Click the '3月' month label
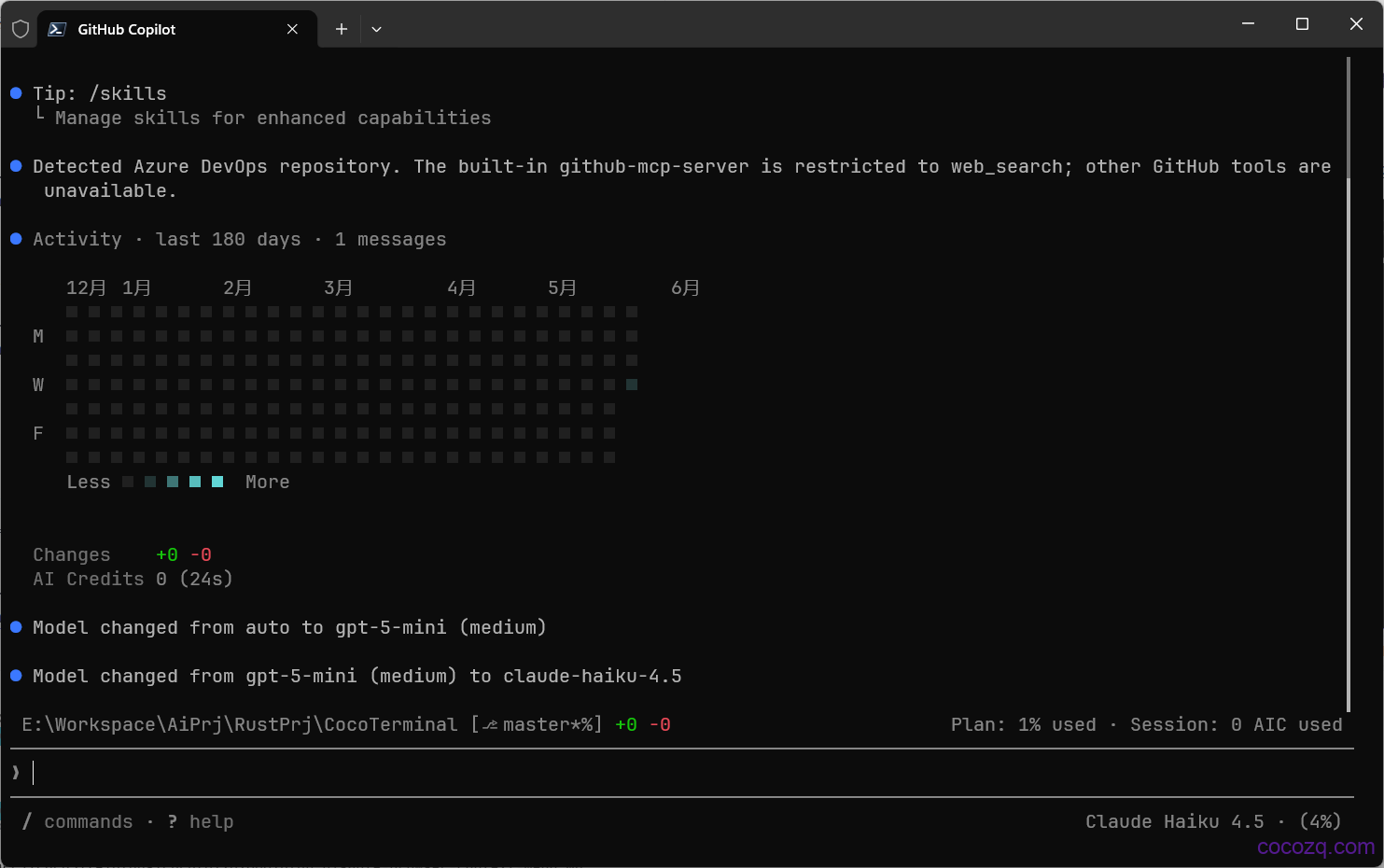Image resolution: width=1384 pixels, height=868 pixels. (x=338, y=287)
